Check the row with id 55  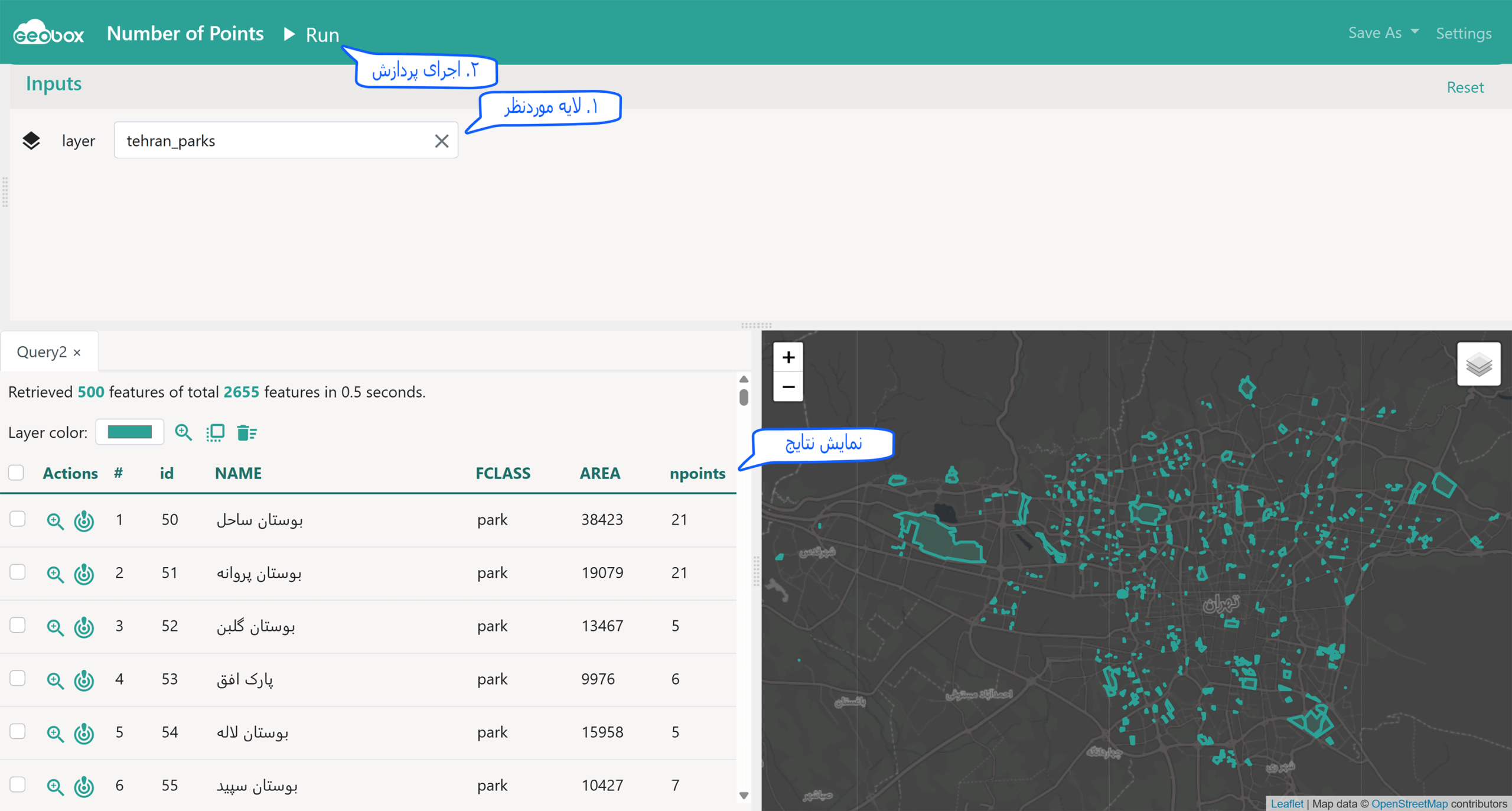17,784
